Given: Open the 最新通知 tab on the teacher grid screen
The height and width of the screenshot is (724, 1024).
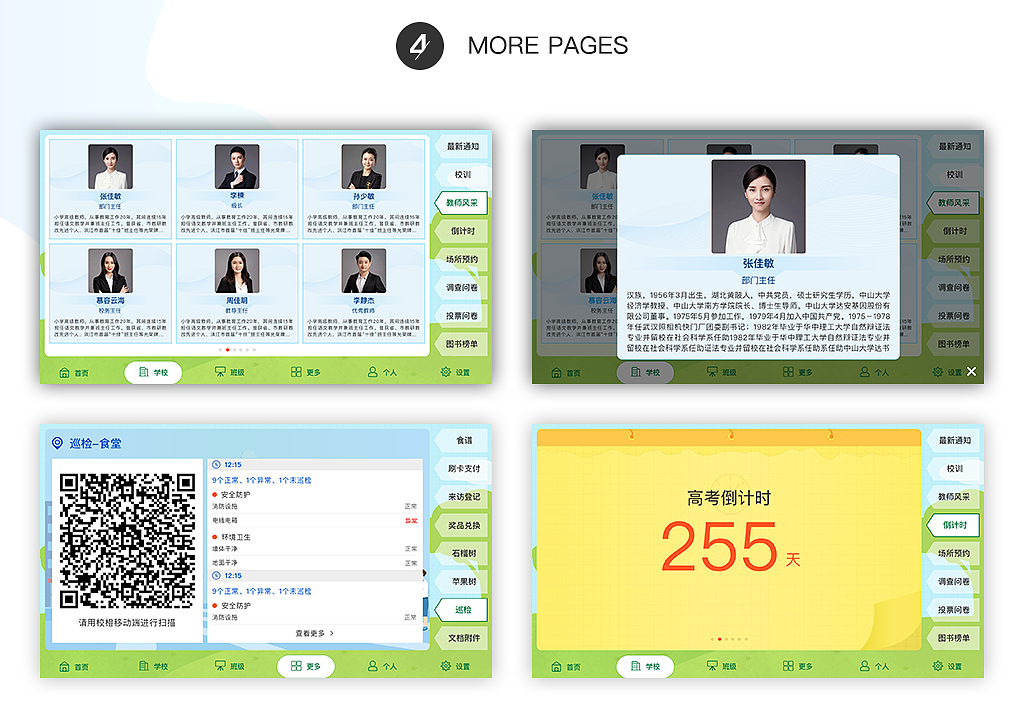Looking at the screenshot, I should click(x=462, y=146).
